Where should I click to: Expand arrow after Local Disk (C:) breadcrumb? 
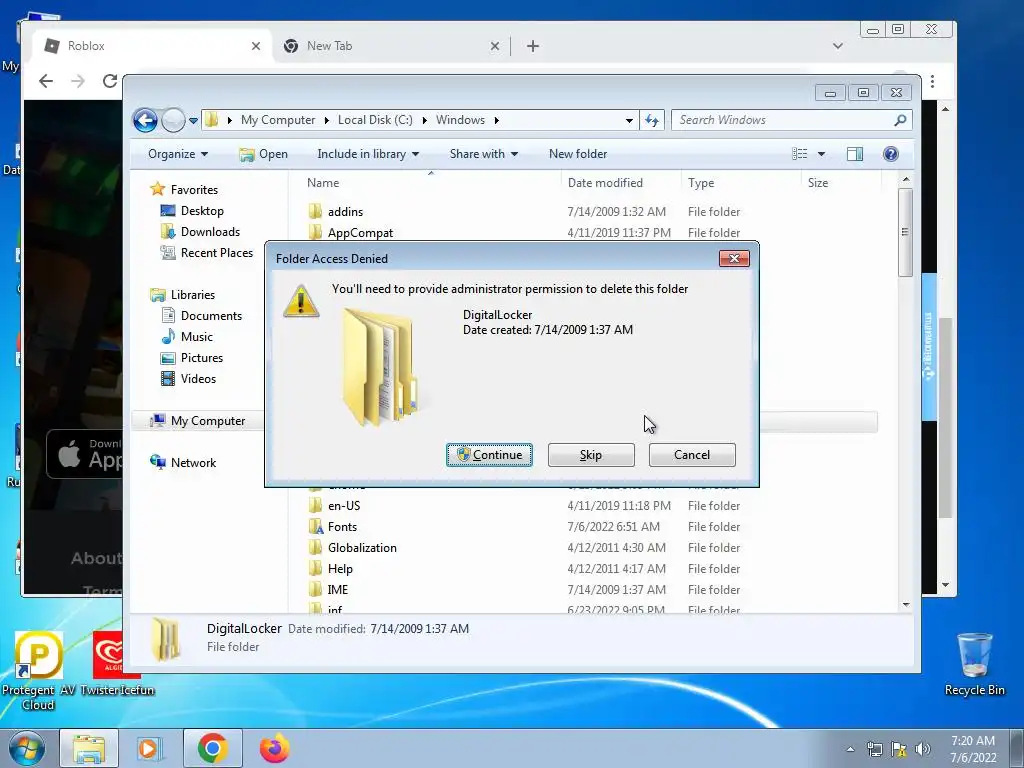(424, 120)
